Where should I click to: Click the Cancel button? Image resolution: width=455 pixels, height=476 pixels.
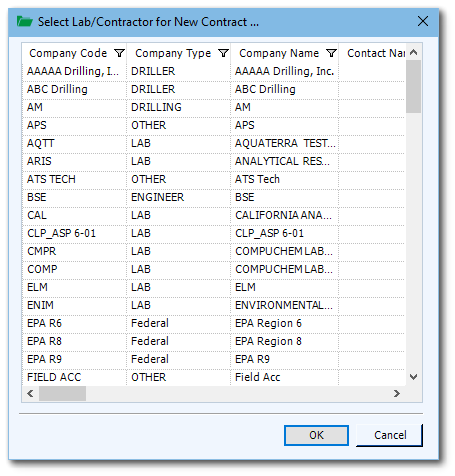tap(390, 435)
